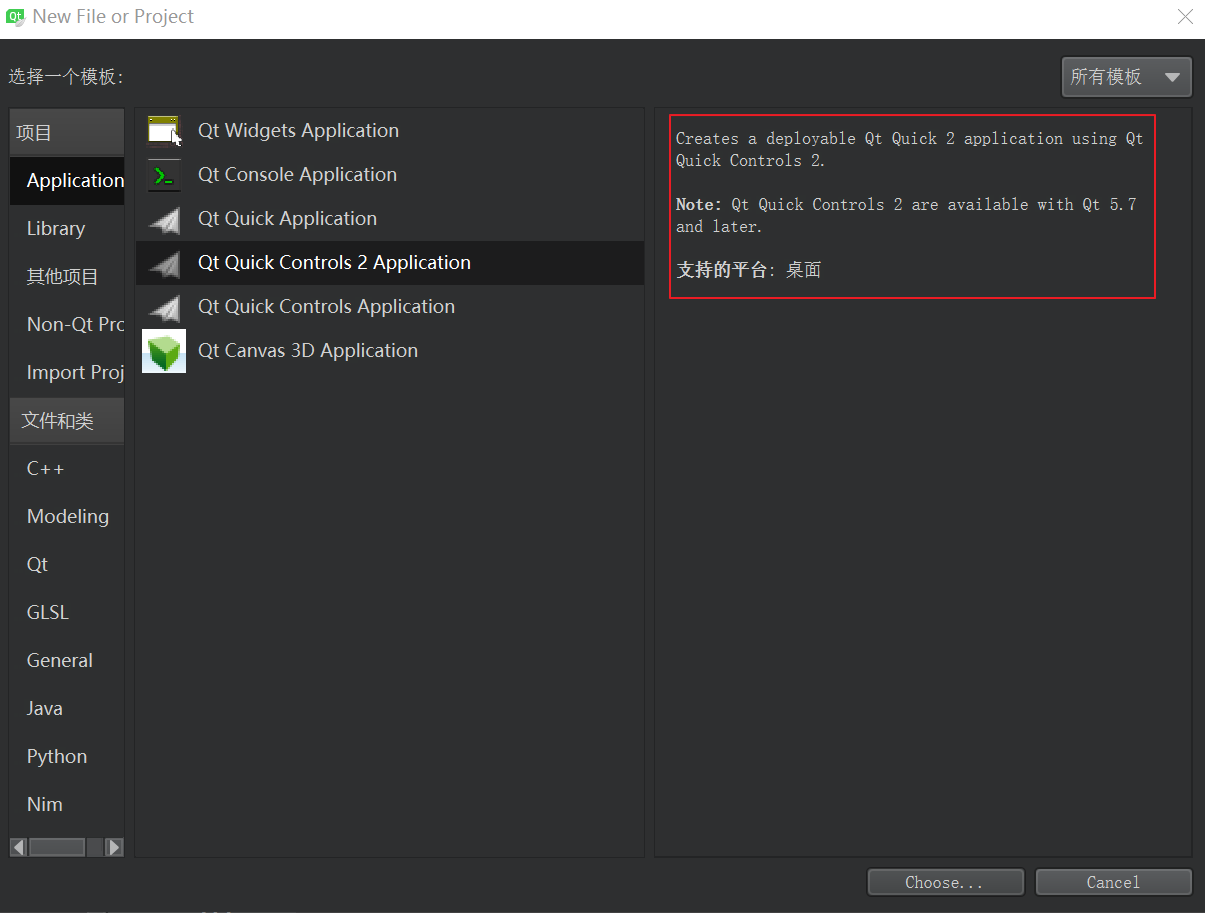Screen dimensions: 1205x913
Task: Select the Nim category
Action: [x=67, y=805]
